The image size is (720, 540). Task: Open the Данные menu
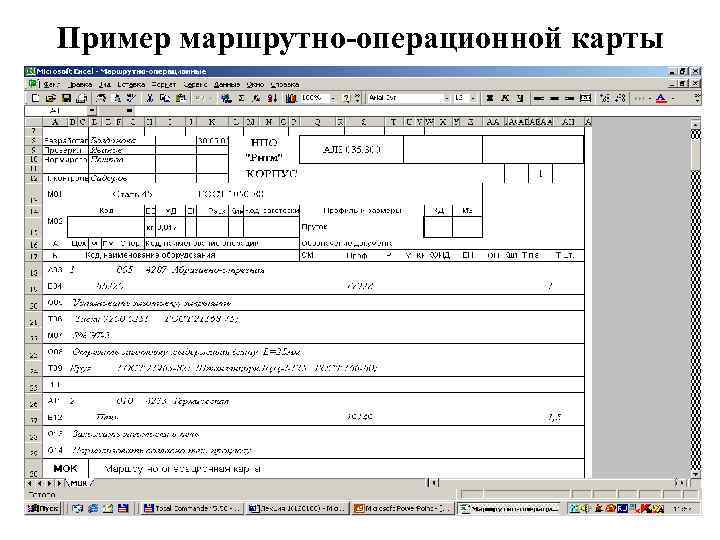pyautogui.click(x=227, y=85)
